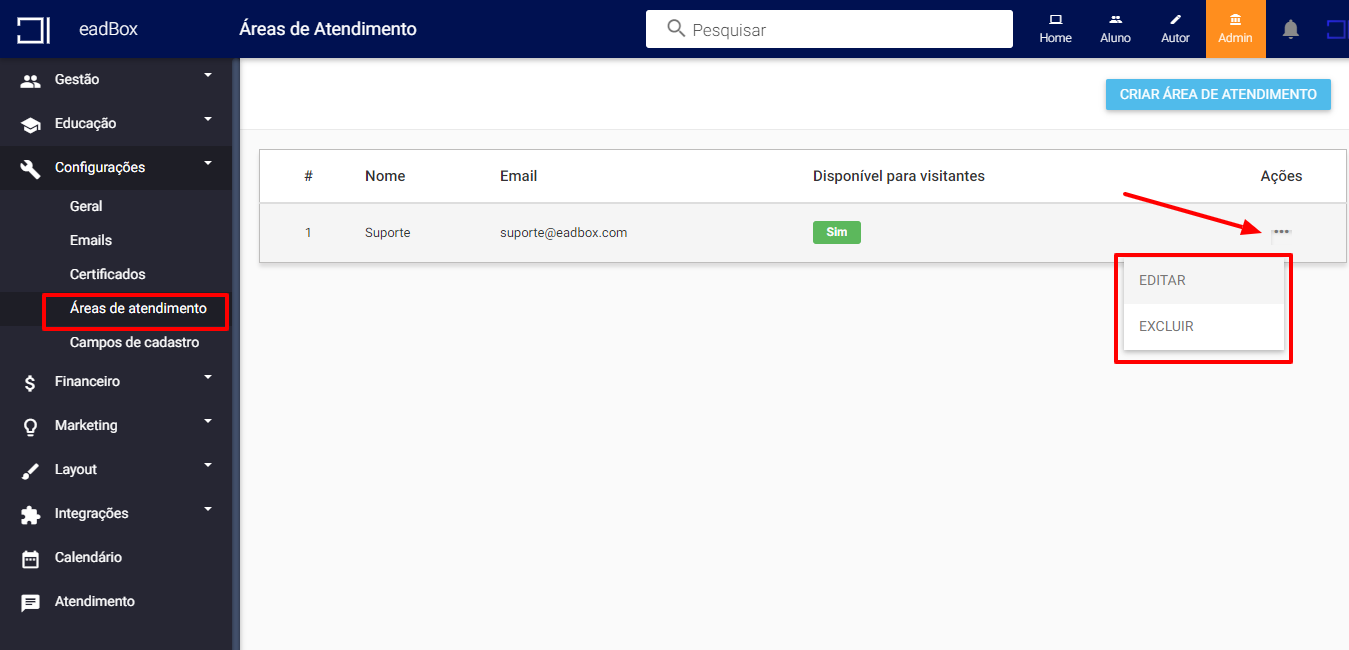Click the Configurações wrench icon

click(x=31, y=168)
